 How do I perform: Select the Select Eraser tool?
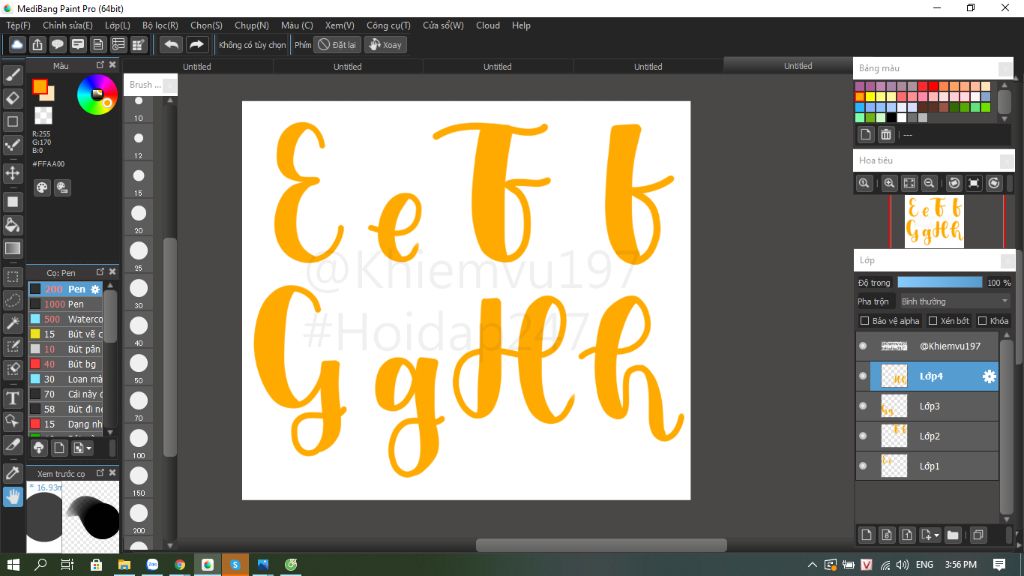pos(12,369)
